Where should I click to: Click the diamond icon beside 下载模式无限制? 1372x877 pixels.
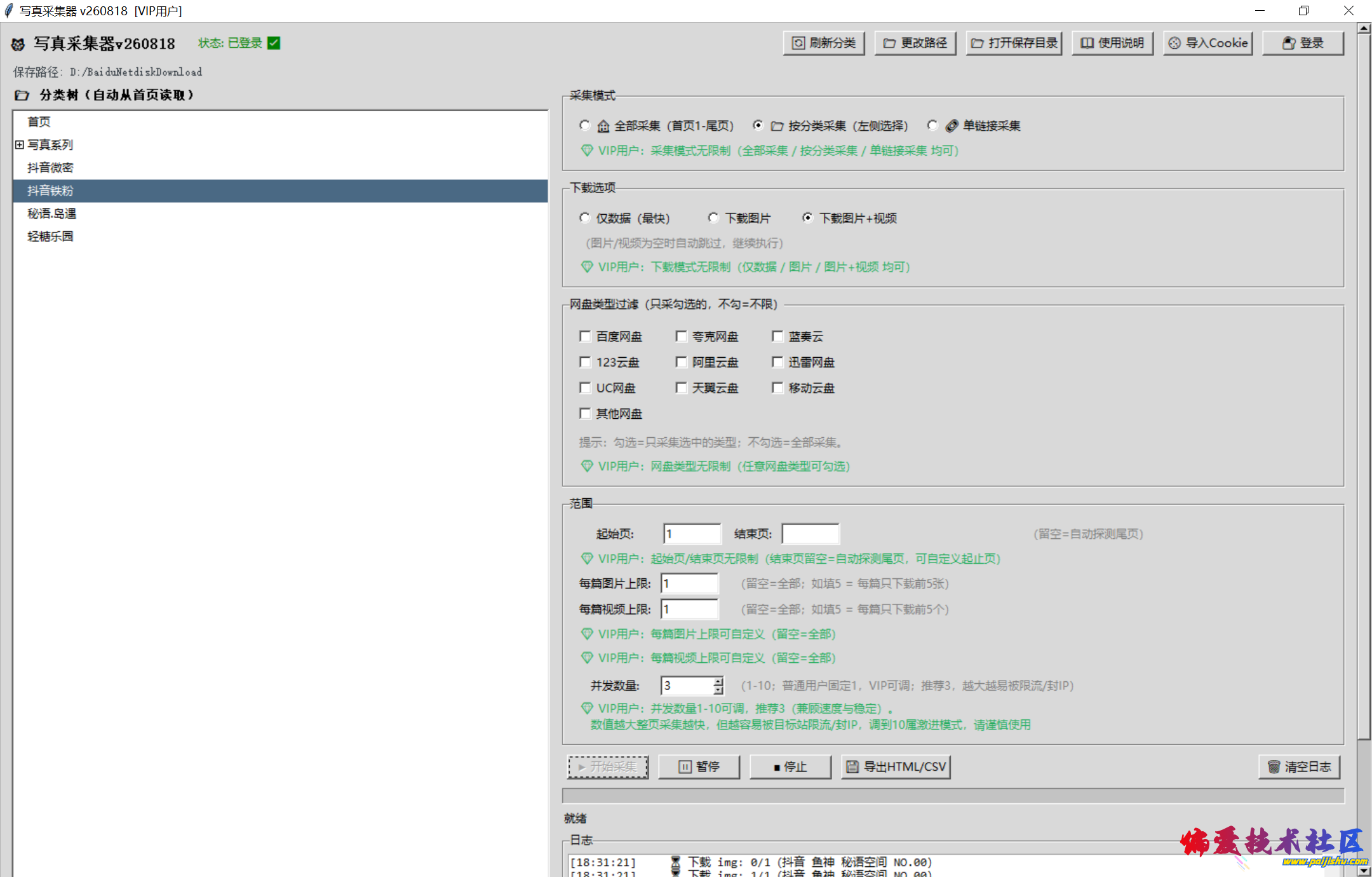[x=587, y=267]
